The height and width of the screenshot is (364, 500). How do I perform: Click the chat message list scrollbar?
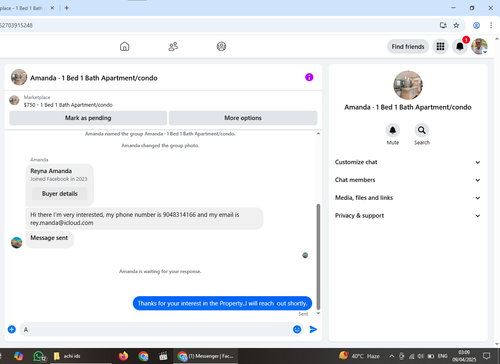pos(318,257)
